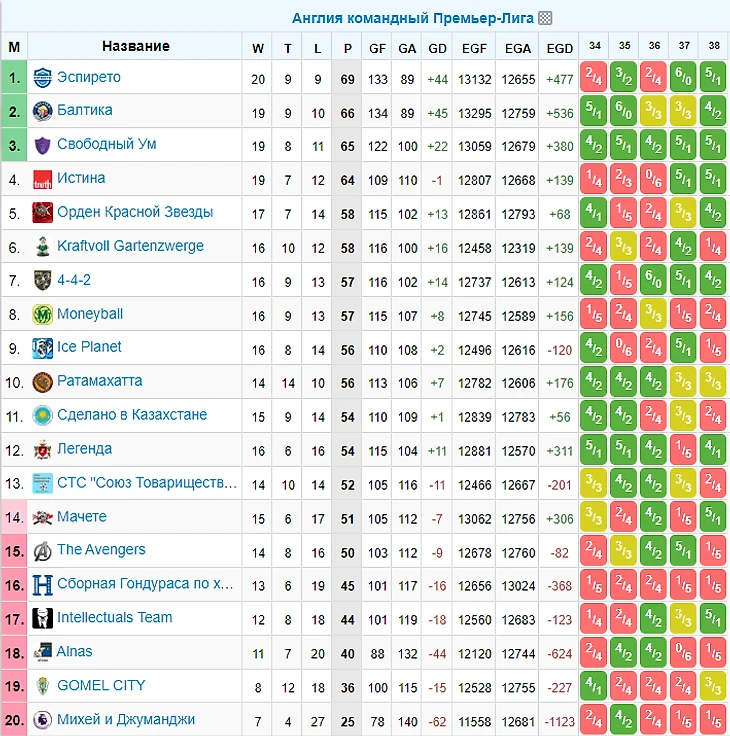Sort standings by the EGD column header

(x=560, y=47)
